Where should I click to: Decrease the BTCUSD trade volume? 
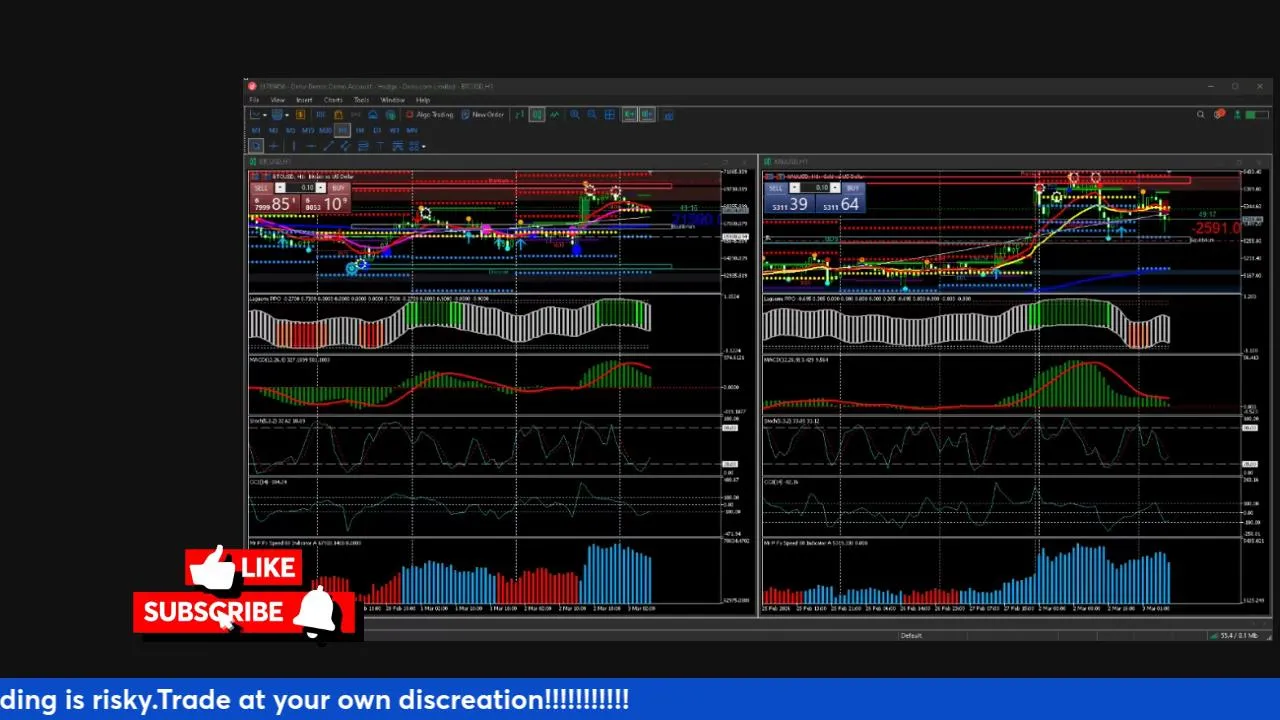(280, 188)
